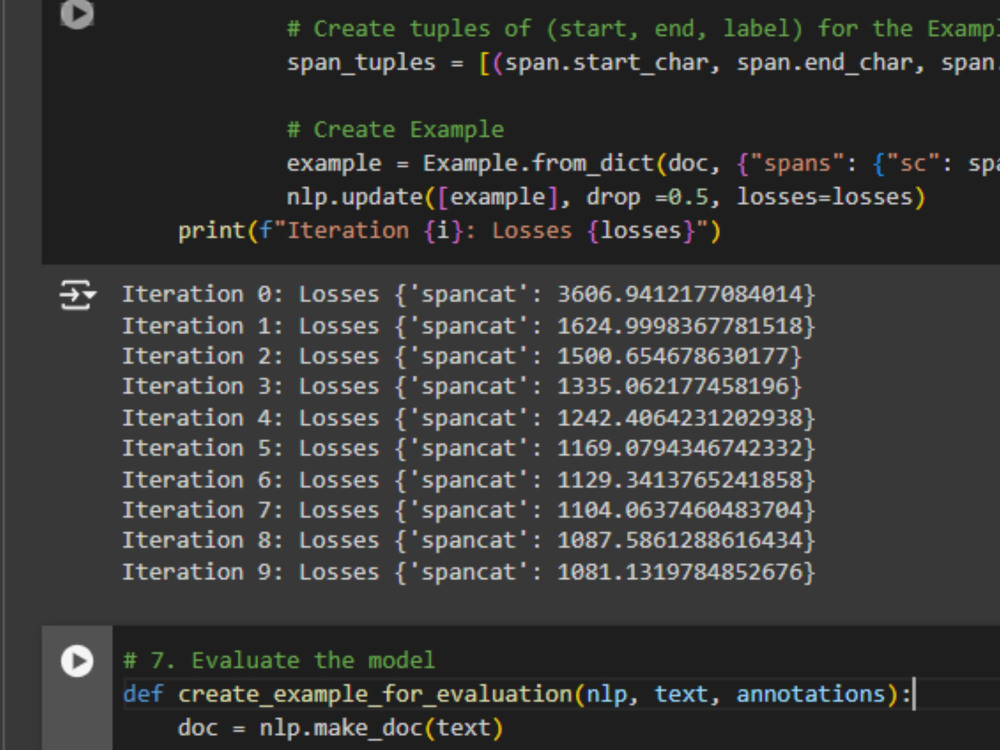Screen dimensions: 1000x750
Task: Click the 'doc = nlp.make_doc(text)' line
Action: tap(341, 728)
